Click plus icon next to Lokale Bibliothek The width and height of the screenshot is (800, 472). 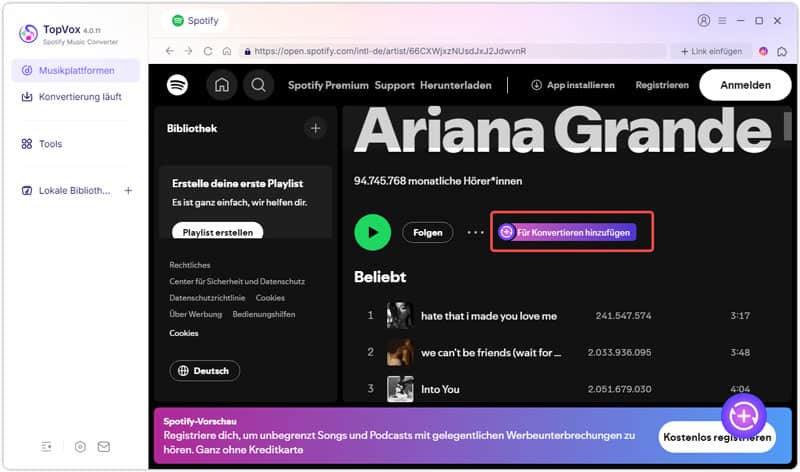tap(128, 190)
